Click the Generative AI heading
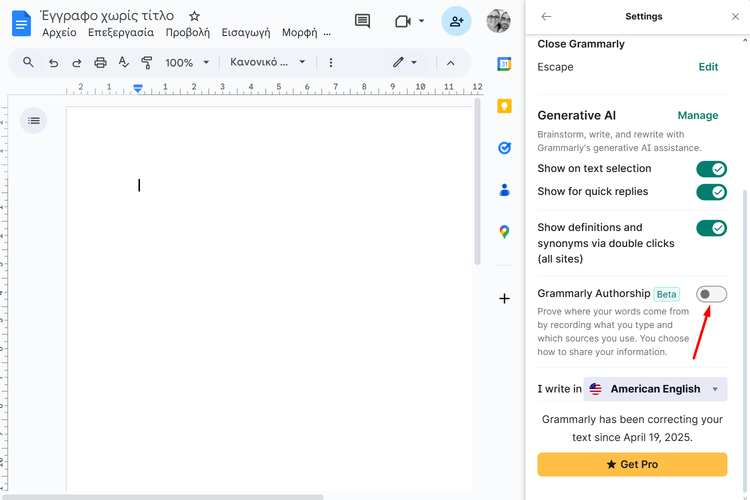750x500 pixels. tap(576, 115)
